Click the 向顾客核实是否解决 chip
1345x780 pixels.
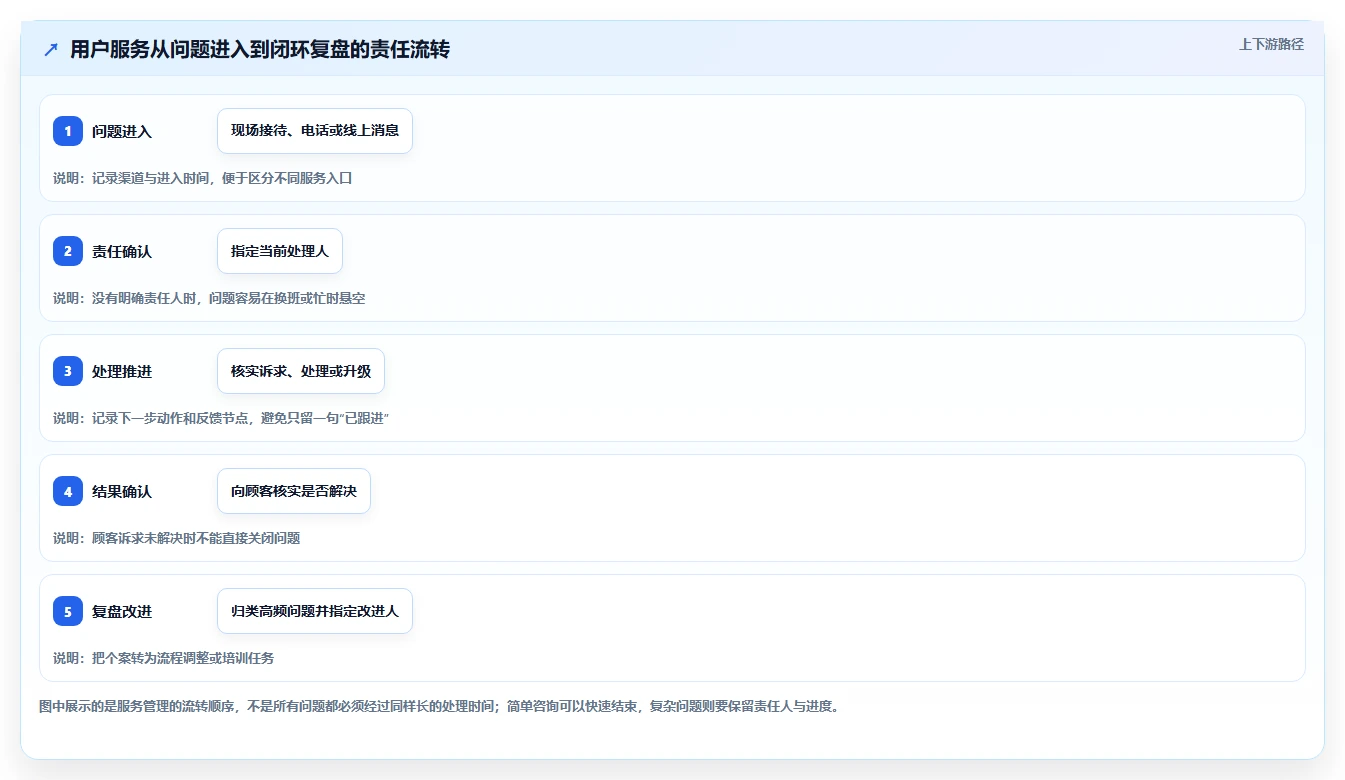click(x=294, y=491)
